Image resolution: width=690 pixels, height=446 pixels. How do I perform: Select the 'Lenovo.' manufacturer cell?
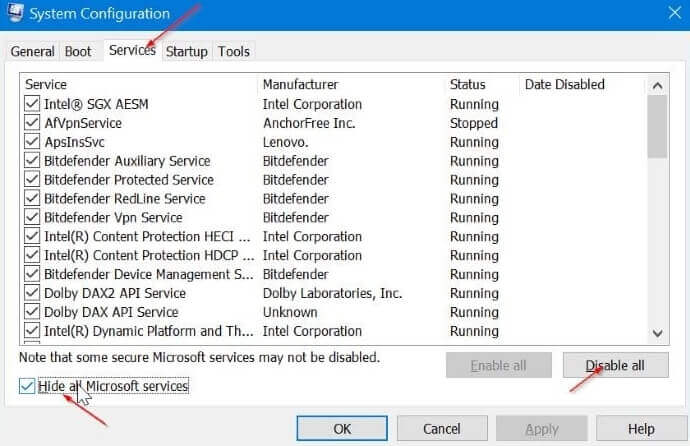pyautogui.click(x=286, y=142)
